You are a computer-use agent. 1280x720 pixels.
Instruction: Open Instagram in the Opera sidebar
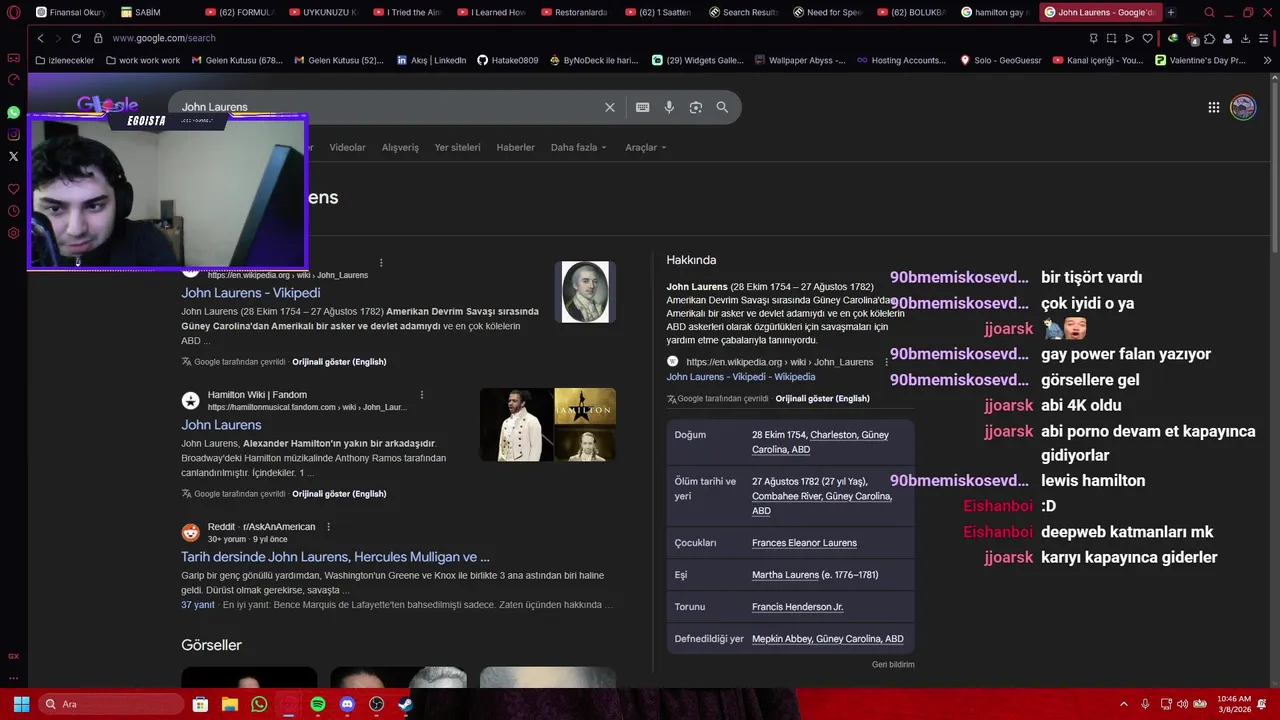pos(13,135)
